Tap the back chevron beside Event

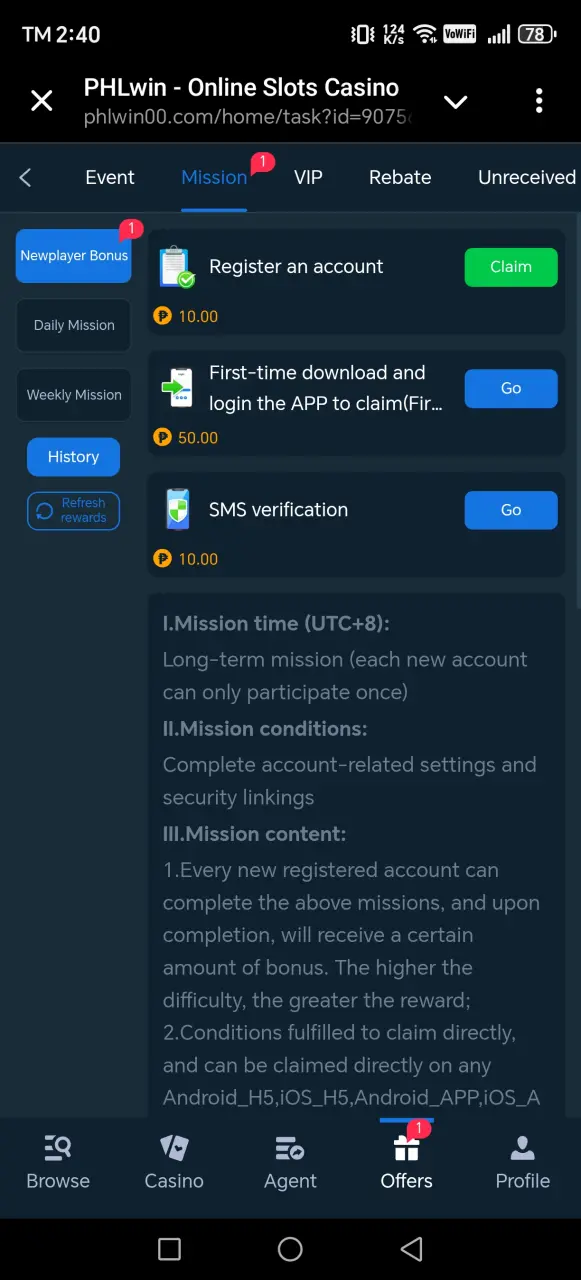pos(25,177)
